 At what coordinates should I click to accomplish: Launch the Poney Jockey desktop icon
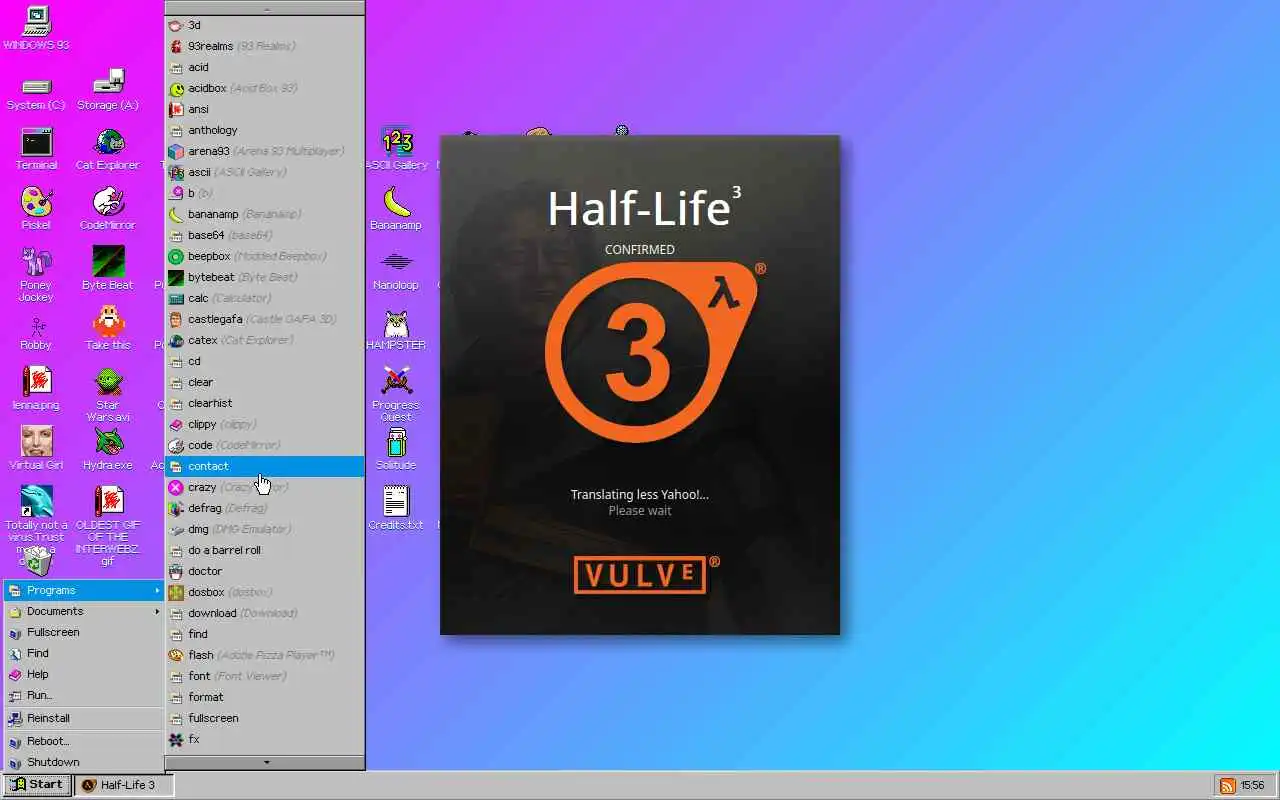pos(36,275)
